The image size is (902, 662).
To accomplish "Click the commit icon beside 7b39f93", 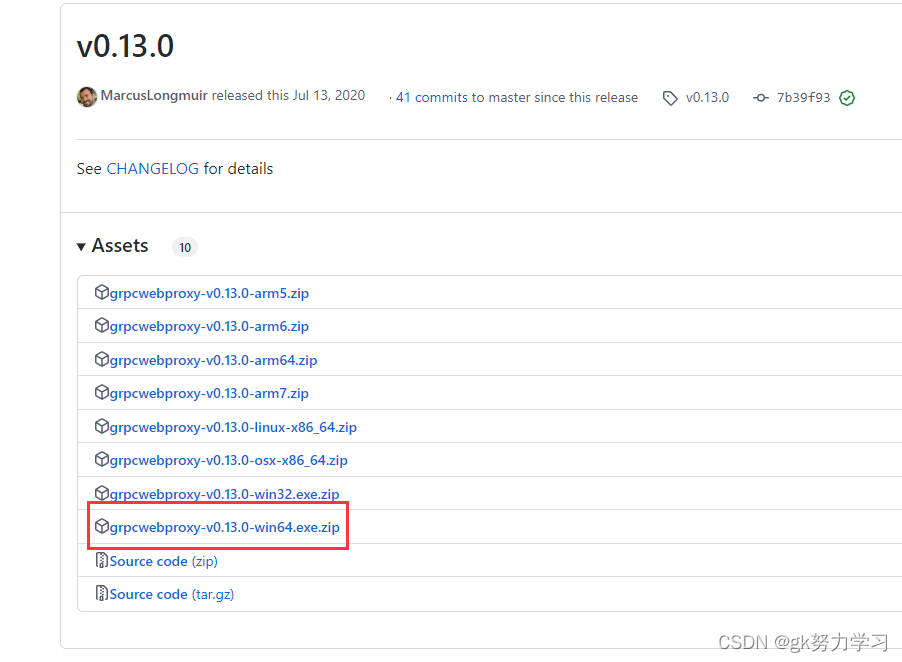I will pyautogui.click(x=760, y=98).
